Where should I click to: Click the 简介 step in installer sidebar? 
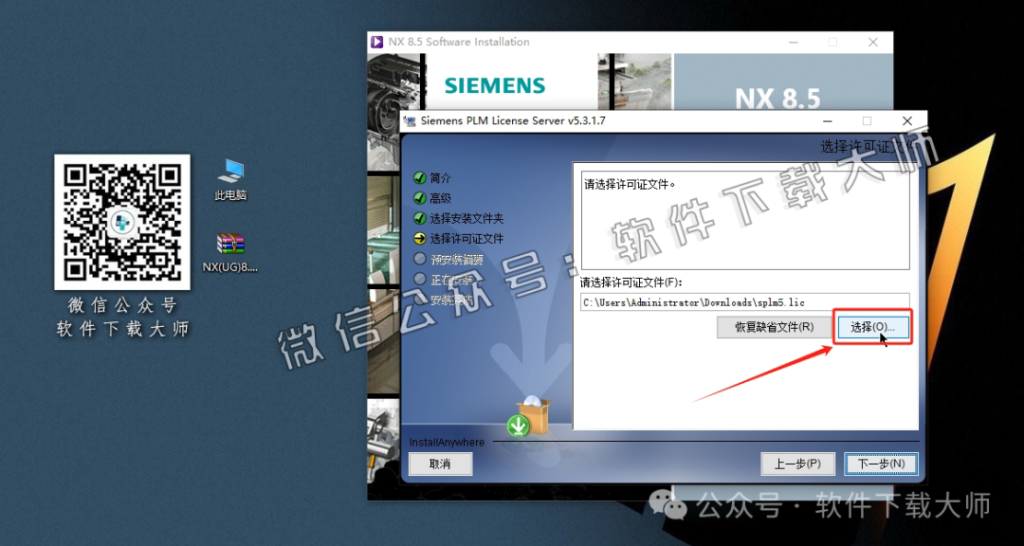(x=440, y=178)
